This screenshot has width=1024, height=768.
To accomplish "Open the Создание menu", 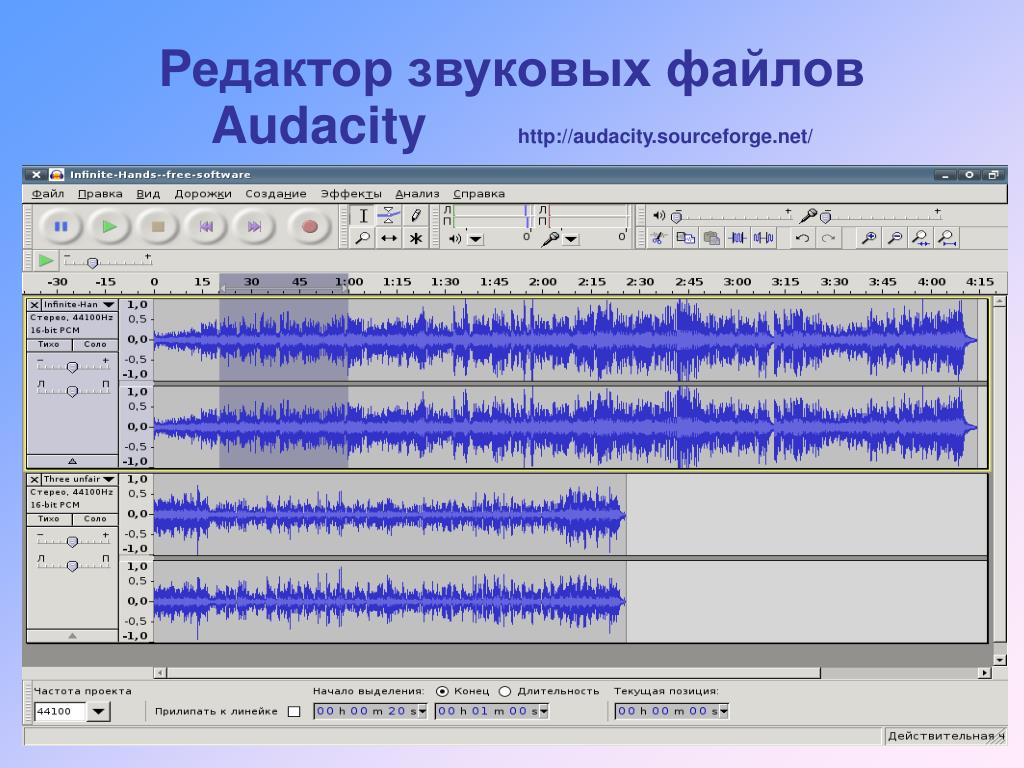I will point(276,193).
